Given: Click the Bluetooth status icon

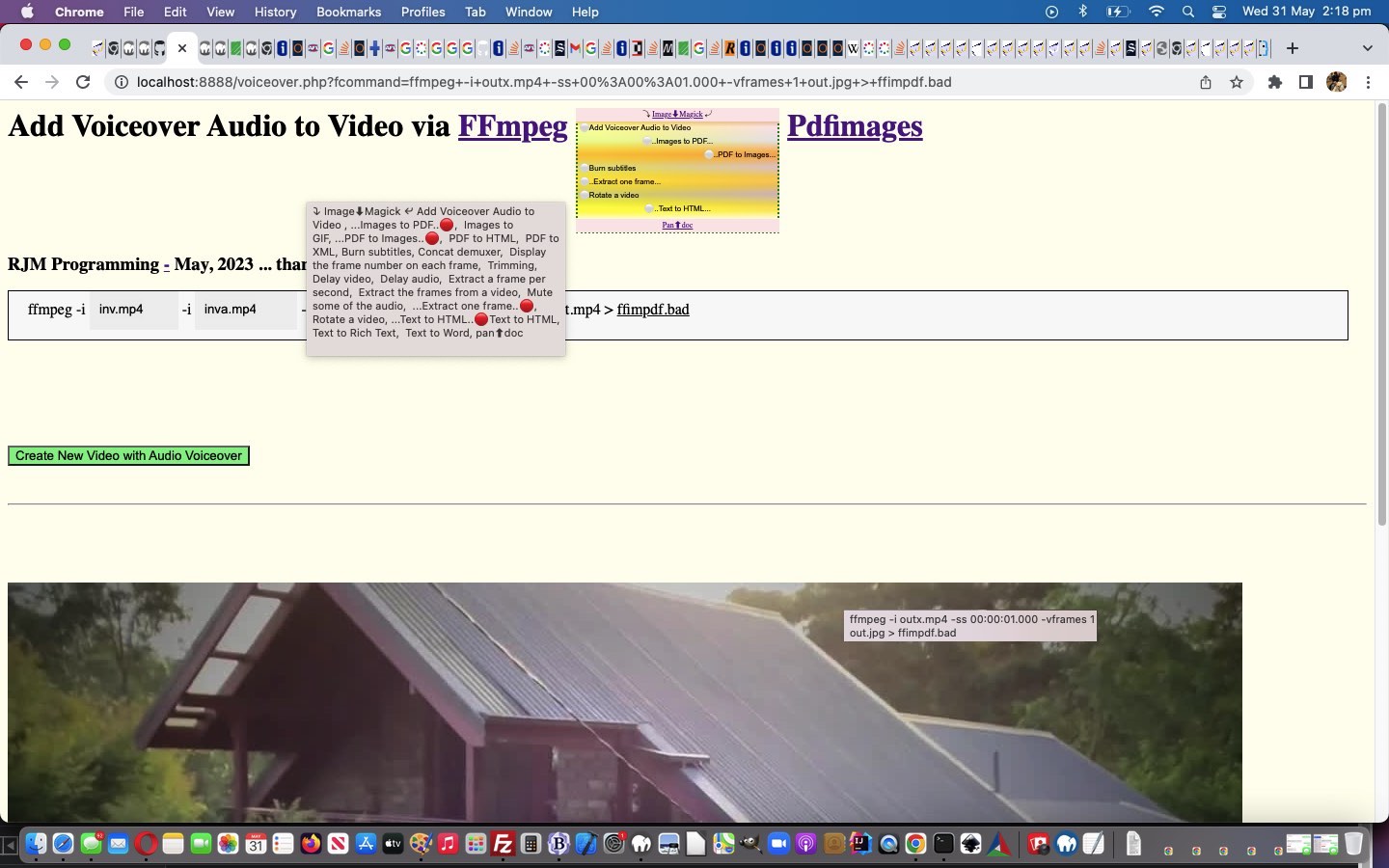Looking at the screenshot, I should point(1082,12).
